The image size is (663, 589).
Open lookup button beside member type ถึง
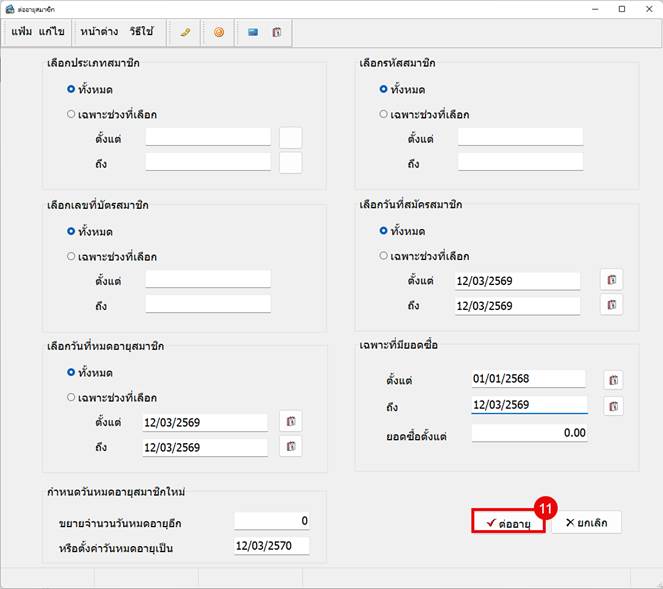point(291,163)
